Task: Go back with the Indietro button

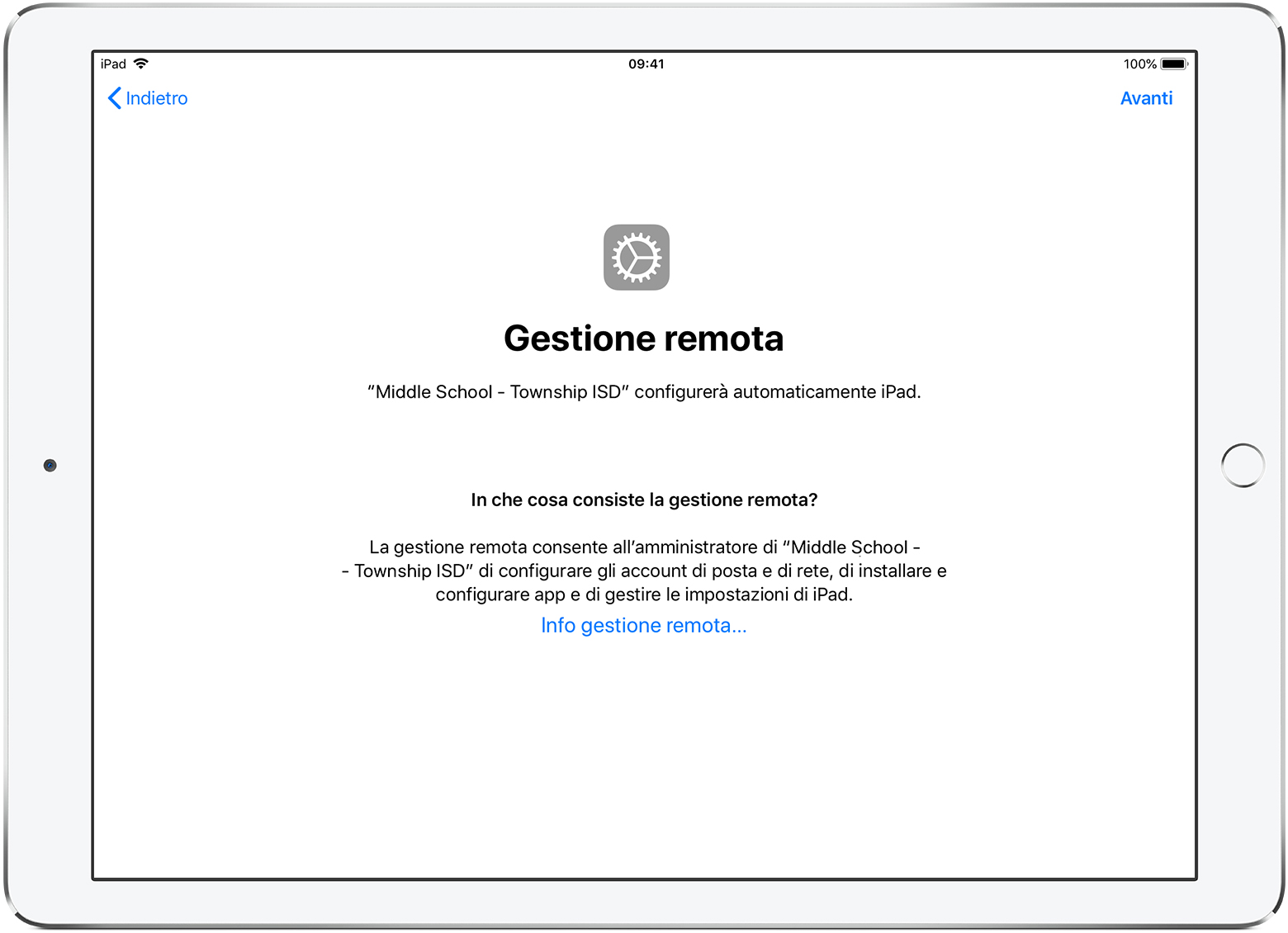Action: 148,98
